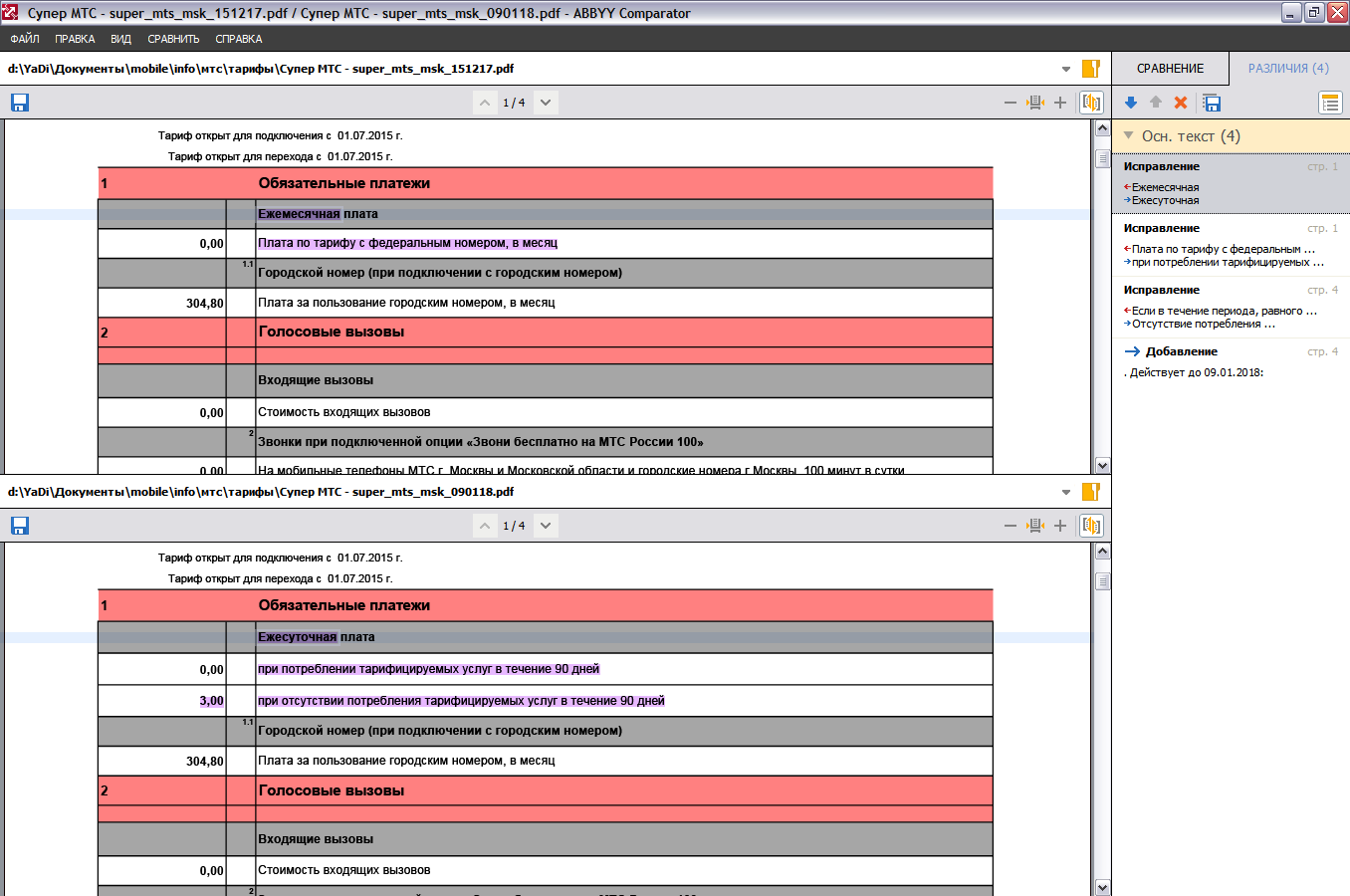
Task: Click ABBYY Comparator app icon in title bar
Action: 11,13
